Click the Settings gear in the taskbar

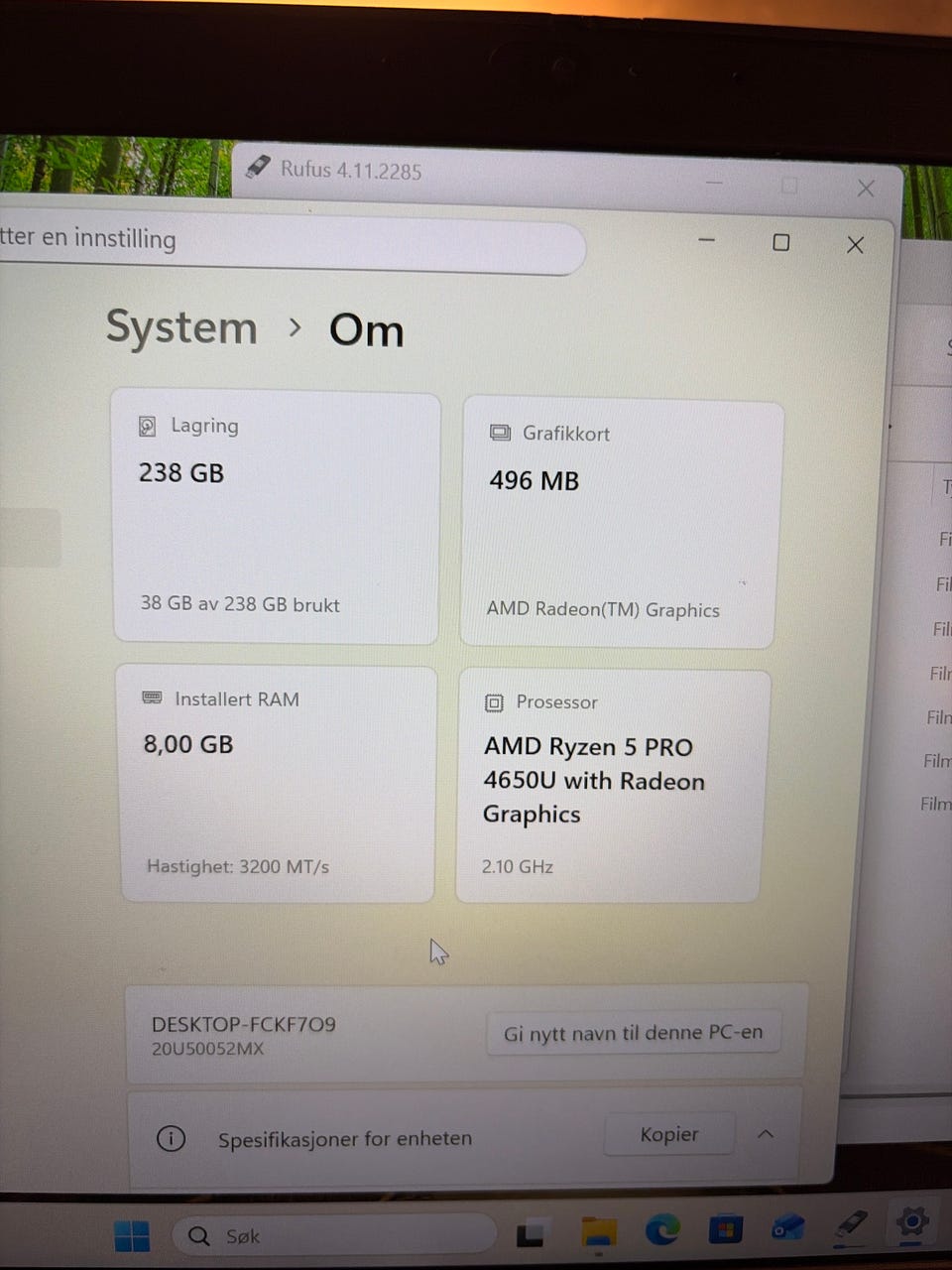911,1221
